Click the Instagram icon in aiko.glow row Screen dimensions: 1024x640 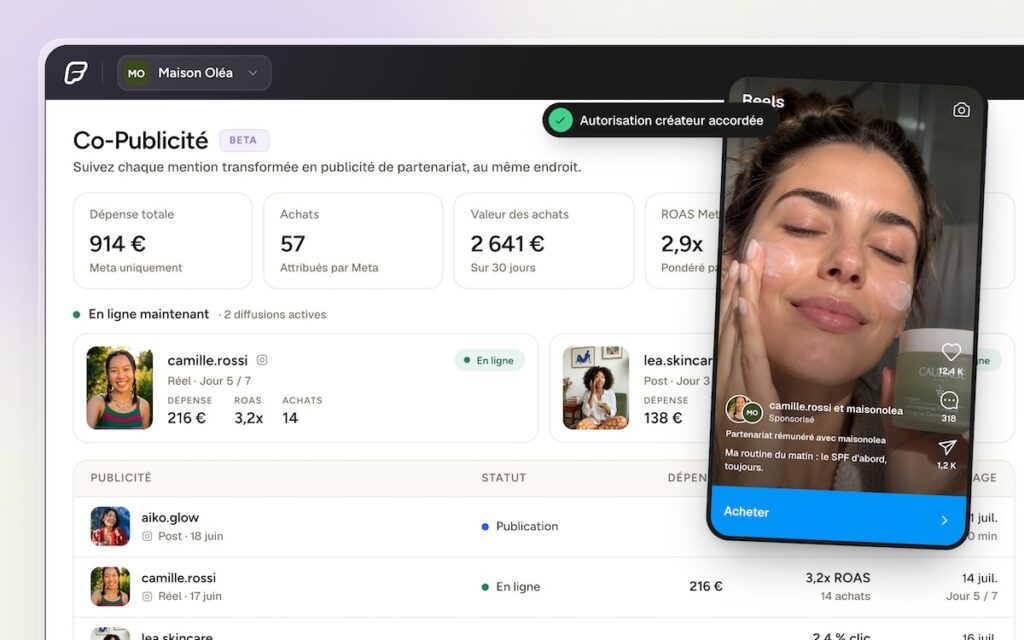[147, 536]
